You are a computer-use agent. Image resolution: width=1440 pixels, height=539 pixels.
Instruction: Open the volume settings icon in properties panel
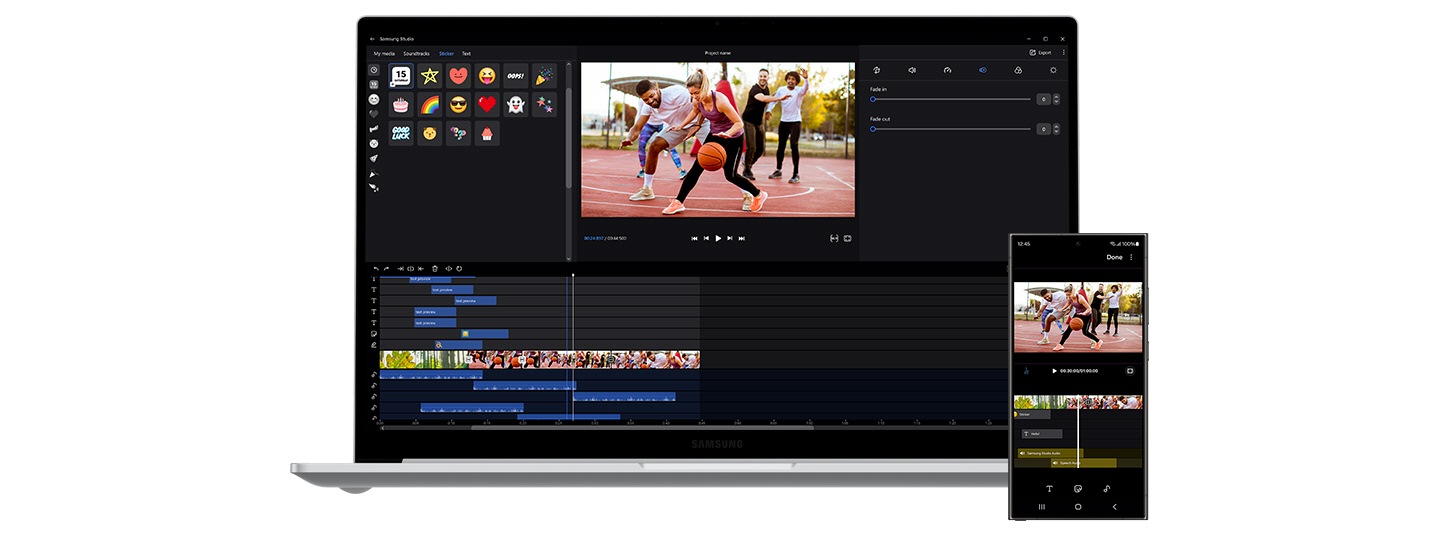coord(911,70)
